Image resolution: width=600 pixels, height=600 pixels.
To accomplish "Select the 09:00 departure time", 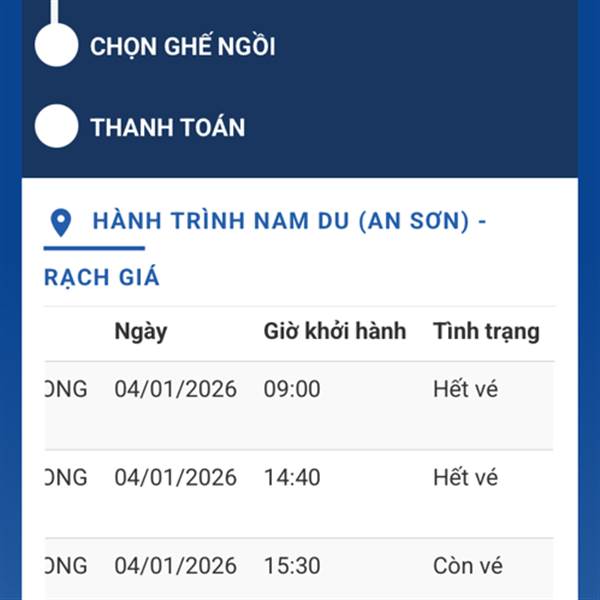I will tap(292, 389).
